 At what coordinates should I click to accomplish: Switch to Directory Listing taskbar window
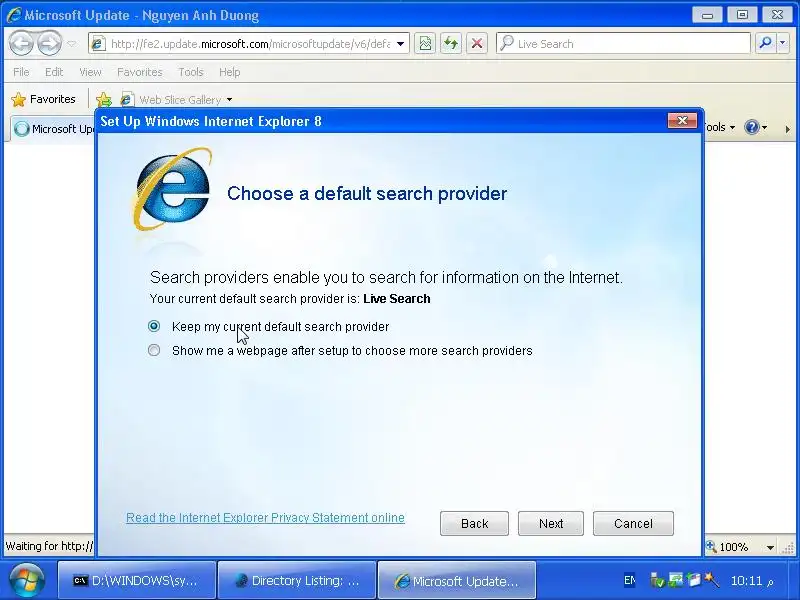click(296, 581)
